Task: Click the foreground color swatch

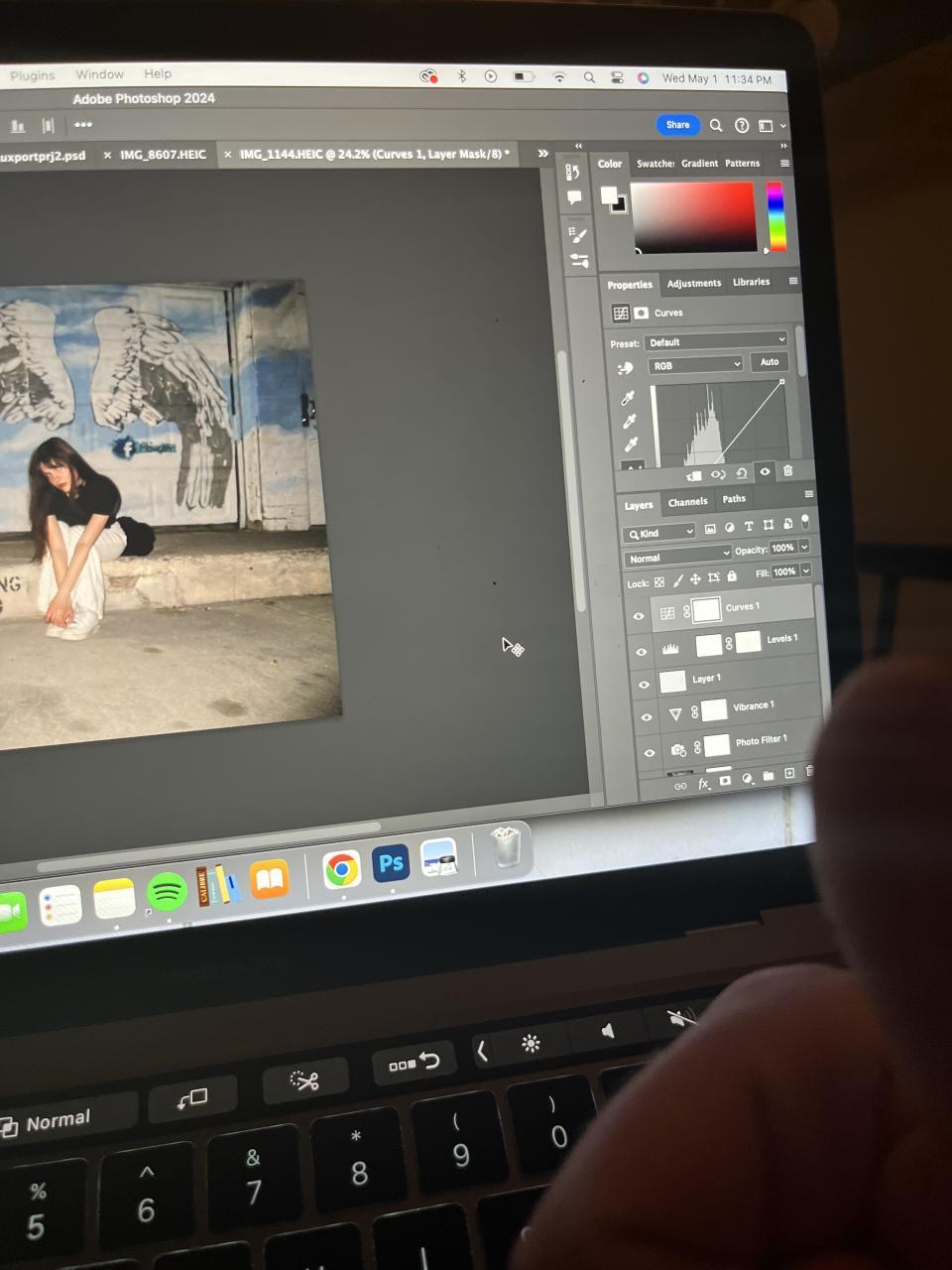Action: [x=608, y=194]
